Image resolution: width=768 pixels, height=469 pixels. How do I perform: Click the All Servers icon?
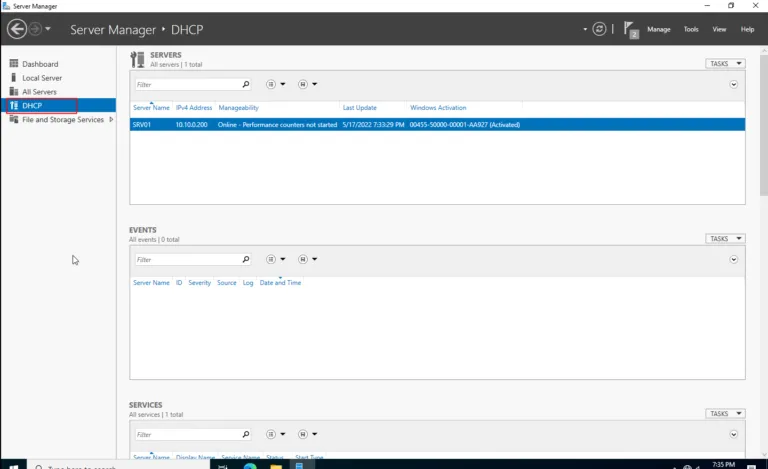[x=14, y=92]
